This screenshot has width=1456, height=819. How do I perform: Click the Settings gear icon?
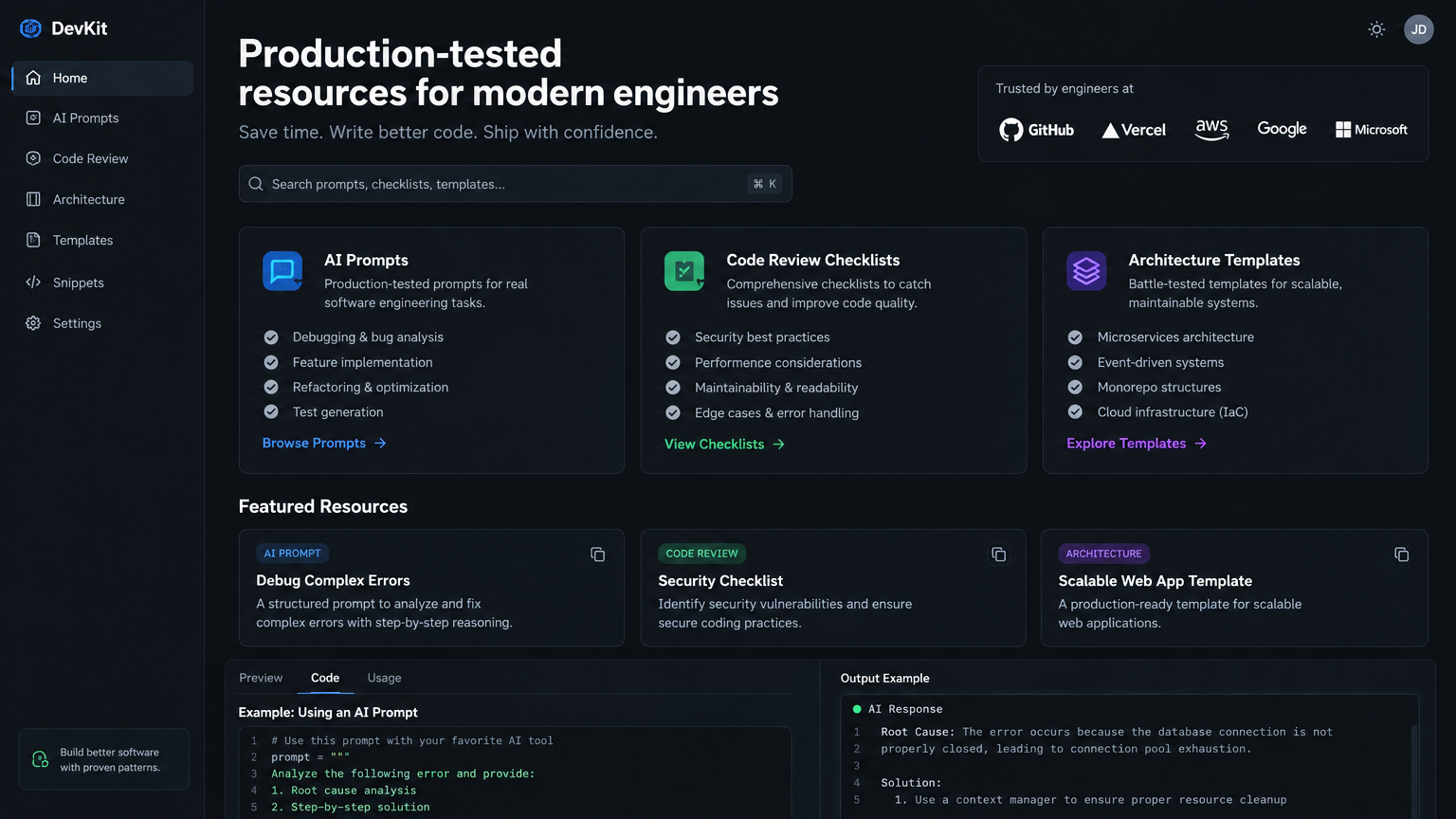coord(33,323)
